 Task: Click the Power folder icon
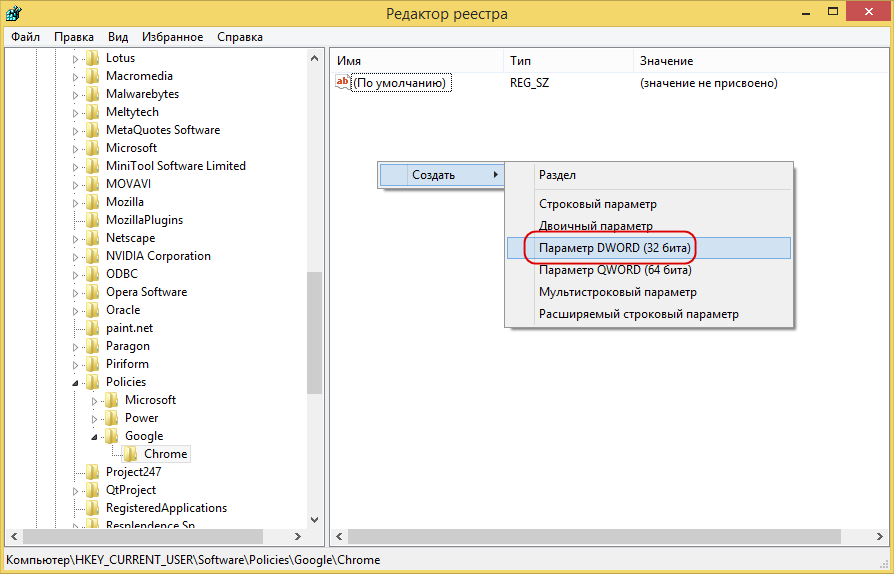click(x=112, y=418)
